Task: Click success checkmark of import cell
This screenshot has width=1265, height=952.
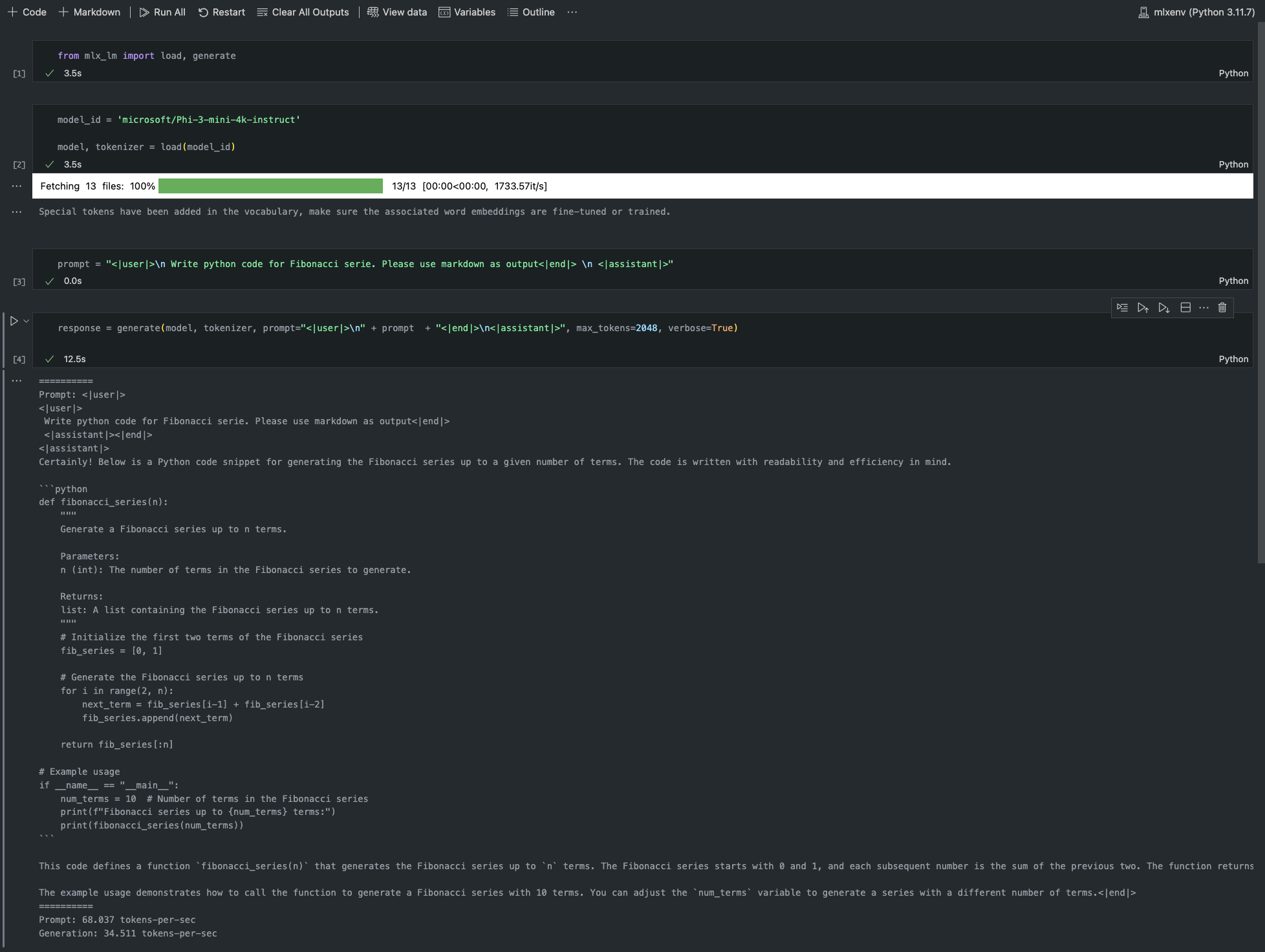Action: [x=49, y=73]
